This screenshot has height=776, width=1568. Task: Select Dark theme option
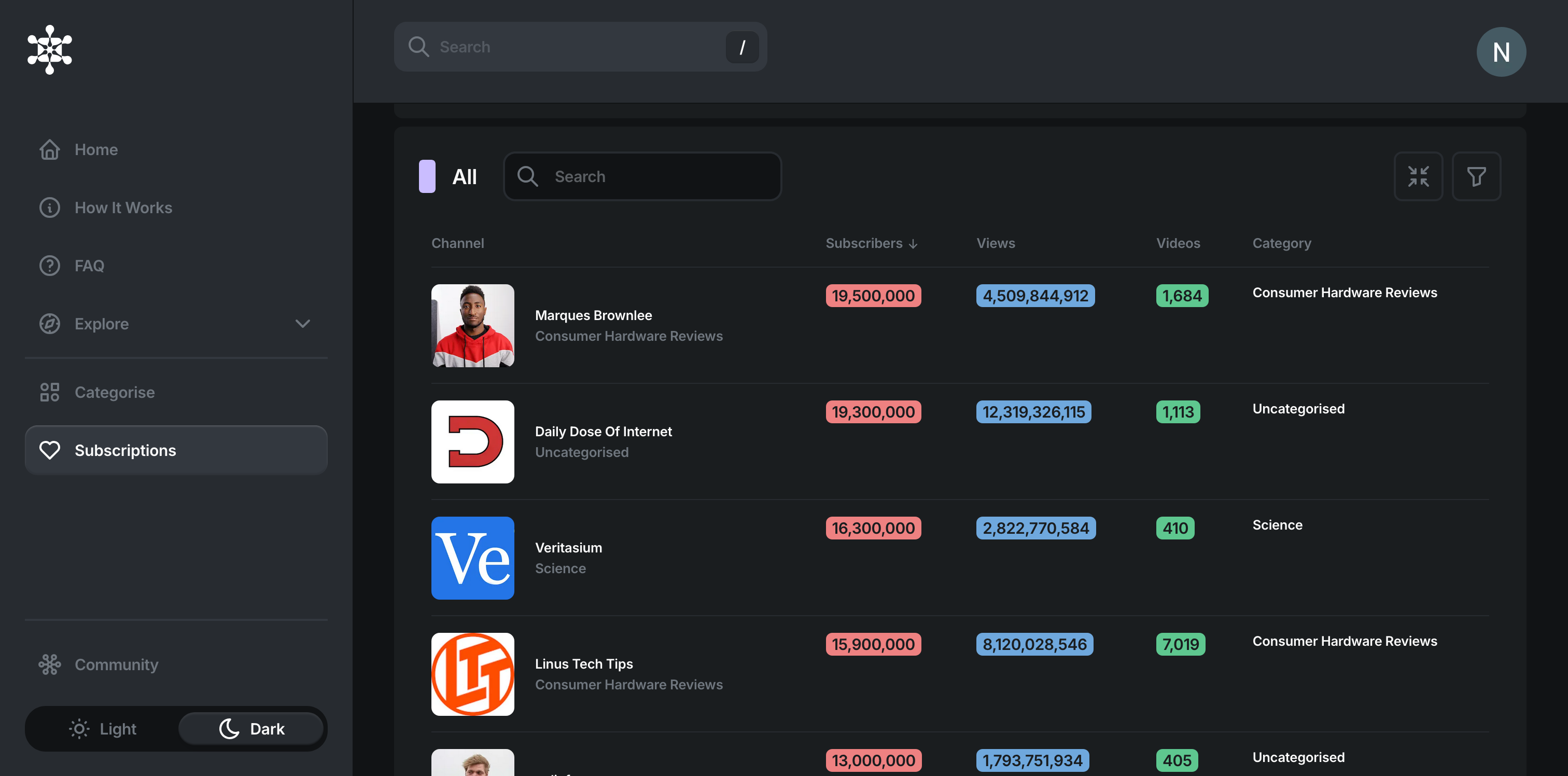(x=251, y=728)
